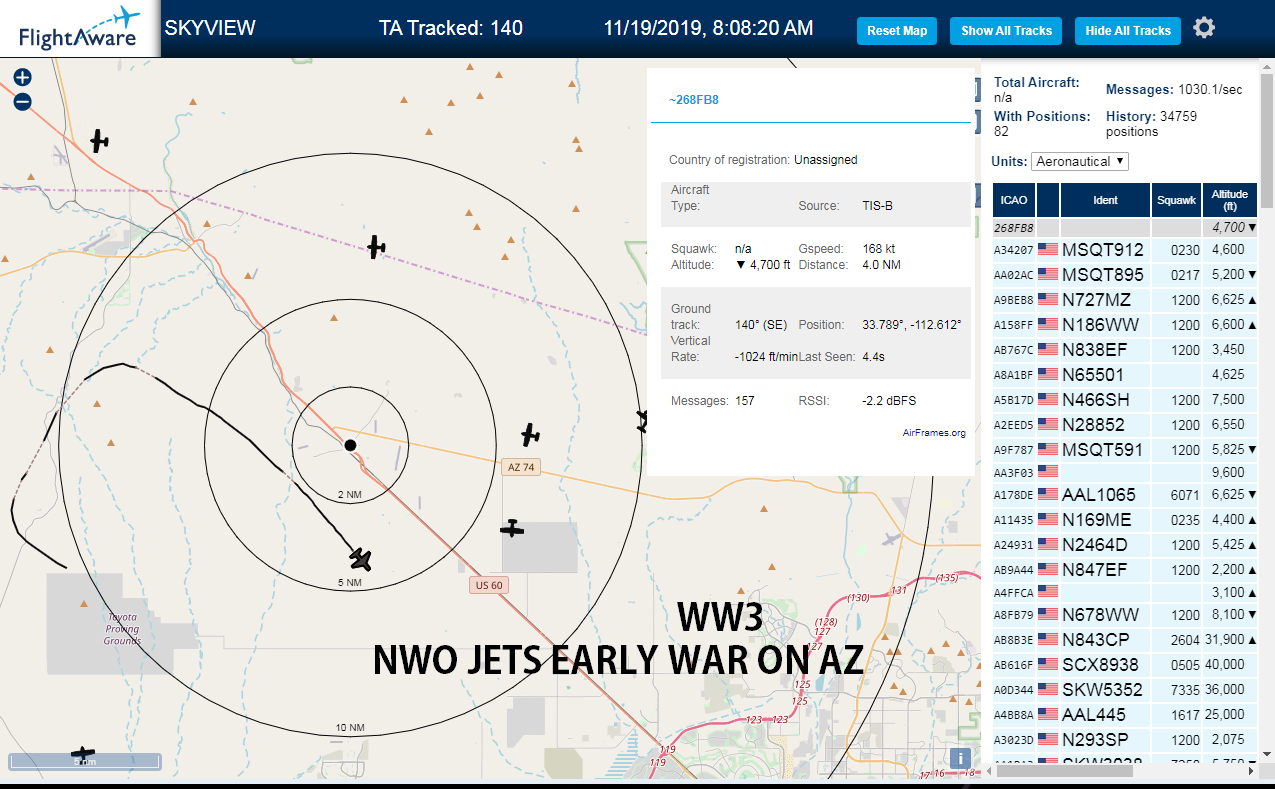Select the AAL1065 aircraft row
1275x789 pixels.
[1125, 494]
